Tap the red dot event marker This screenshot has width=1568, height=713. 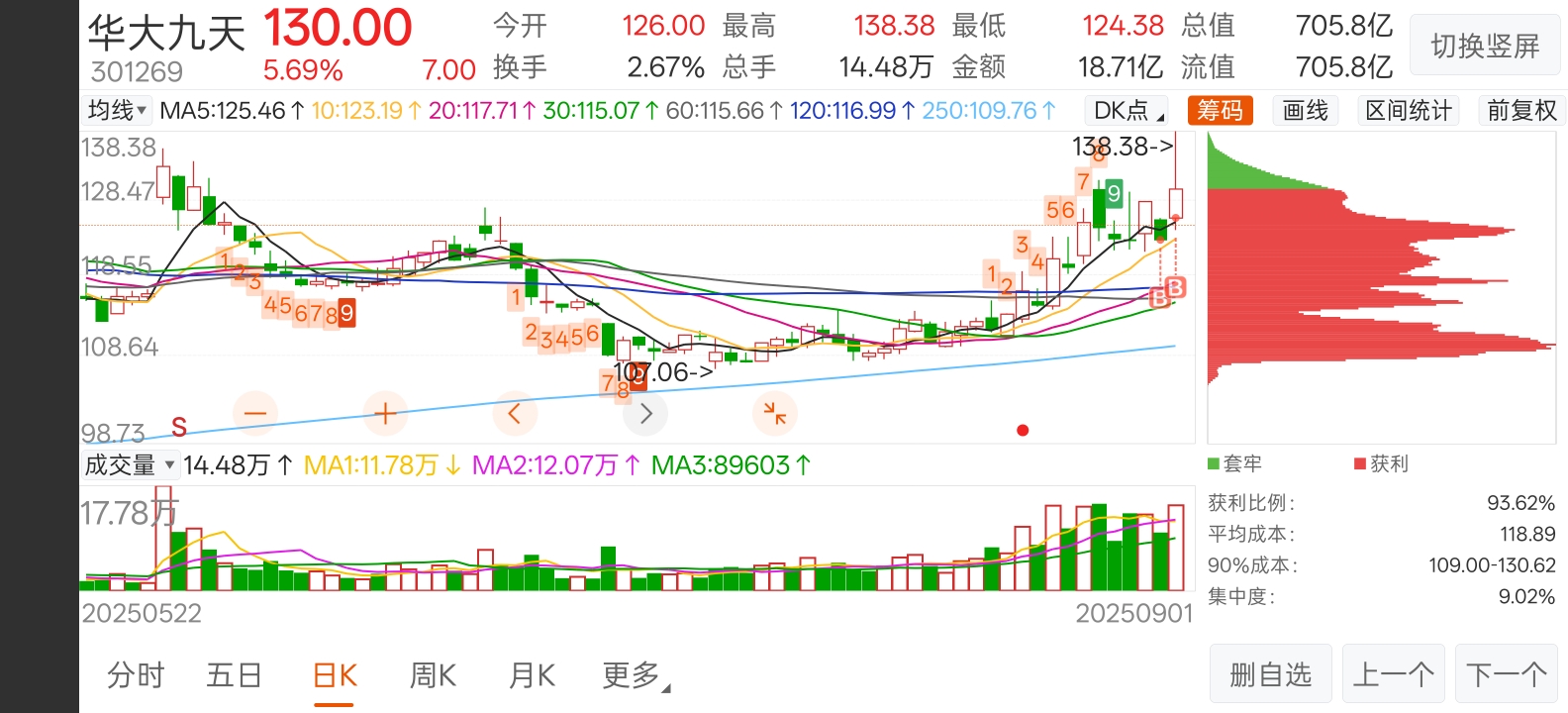tap(1023, 430)
